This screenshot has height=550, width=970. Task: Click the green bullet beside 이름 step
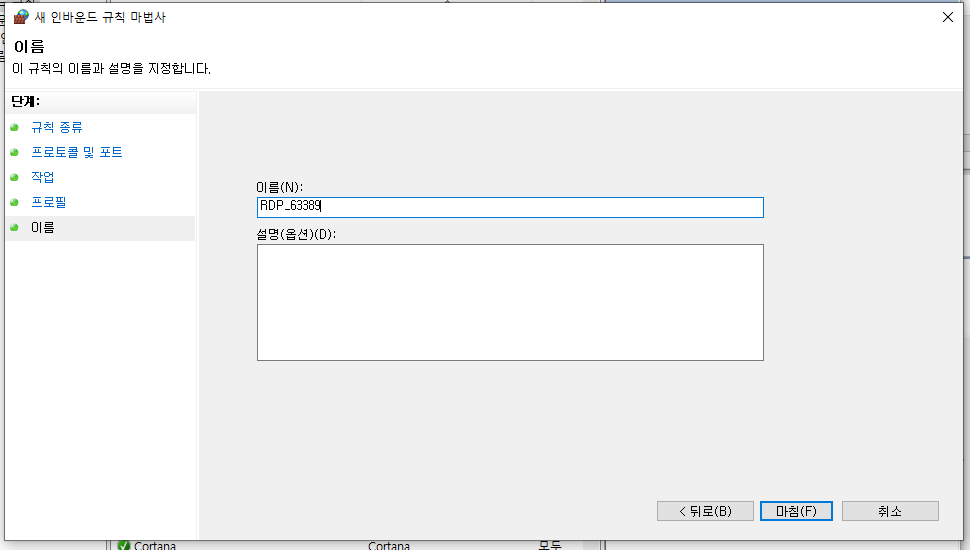[14, 228]
